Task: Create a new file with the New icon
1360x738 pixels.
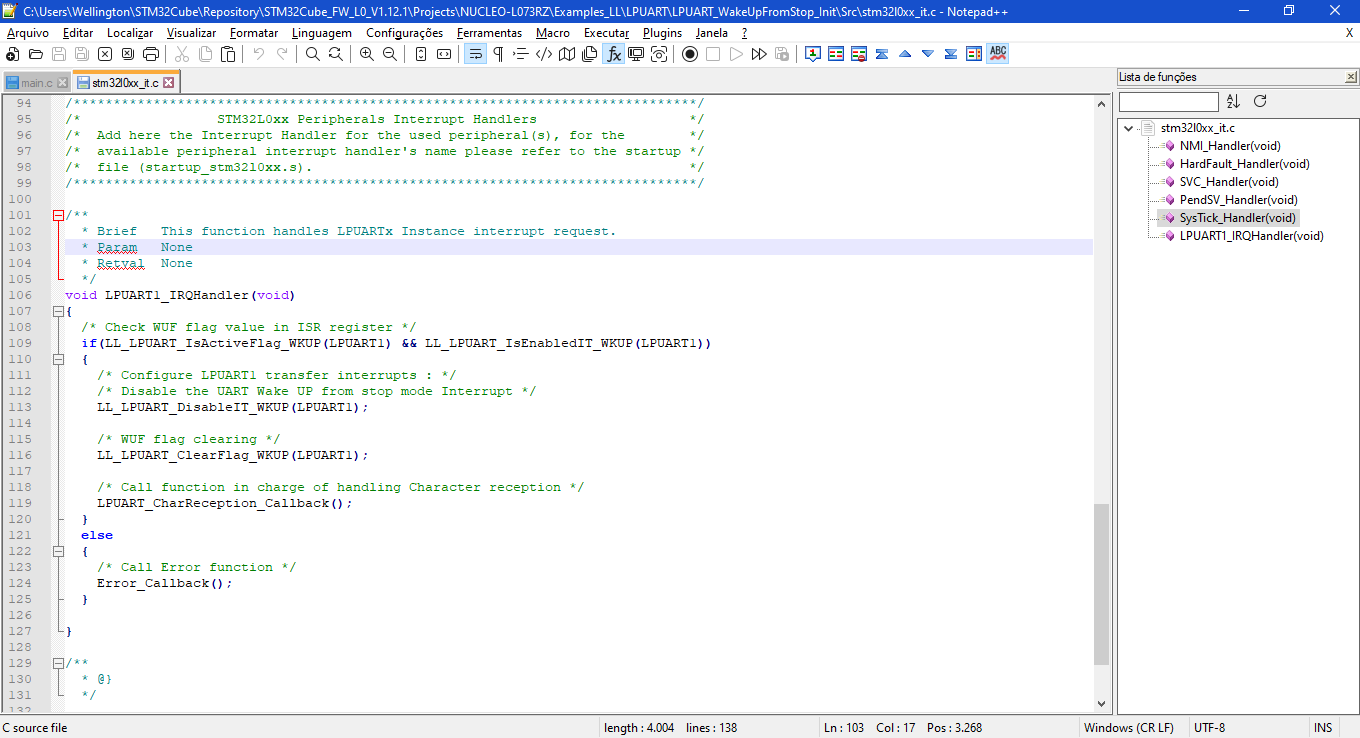Action: click(12, 54)
